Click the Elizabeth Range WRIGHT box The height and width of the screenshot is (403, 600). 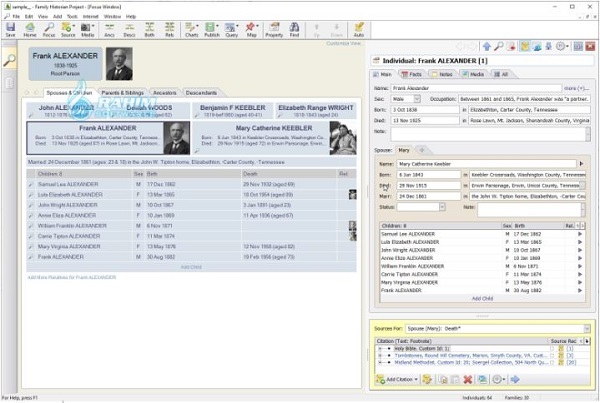click(x=316, y=111)
